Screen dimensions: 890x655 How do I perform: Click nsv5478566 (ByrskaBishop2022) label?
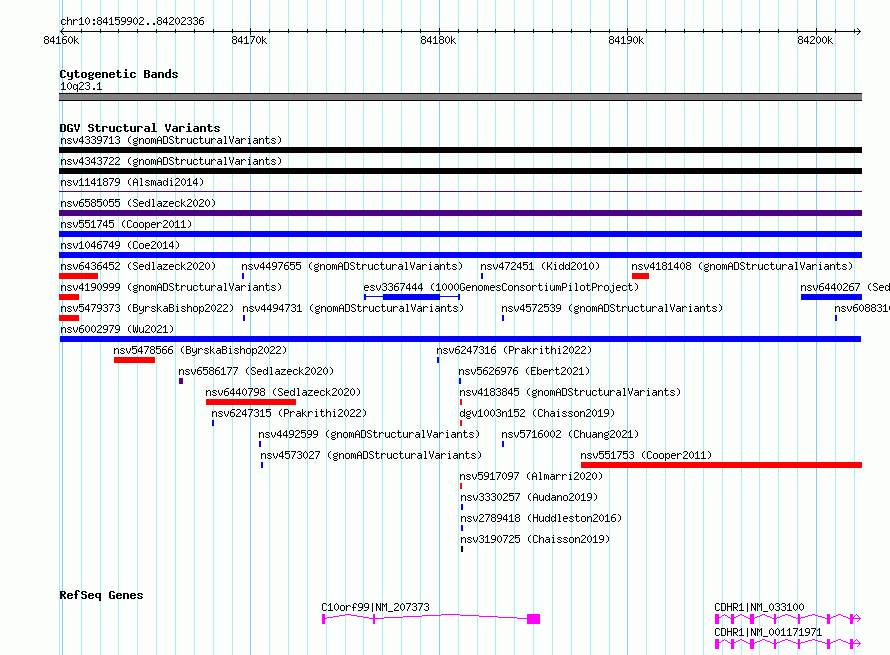(x=200, y=350)
